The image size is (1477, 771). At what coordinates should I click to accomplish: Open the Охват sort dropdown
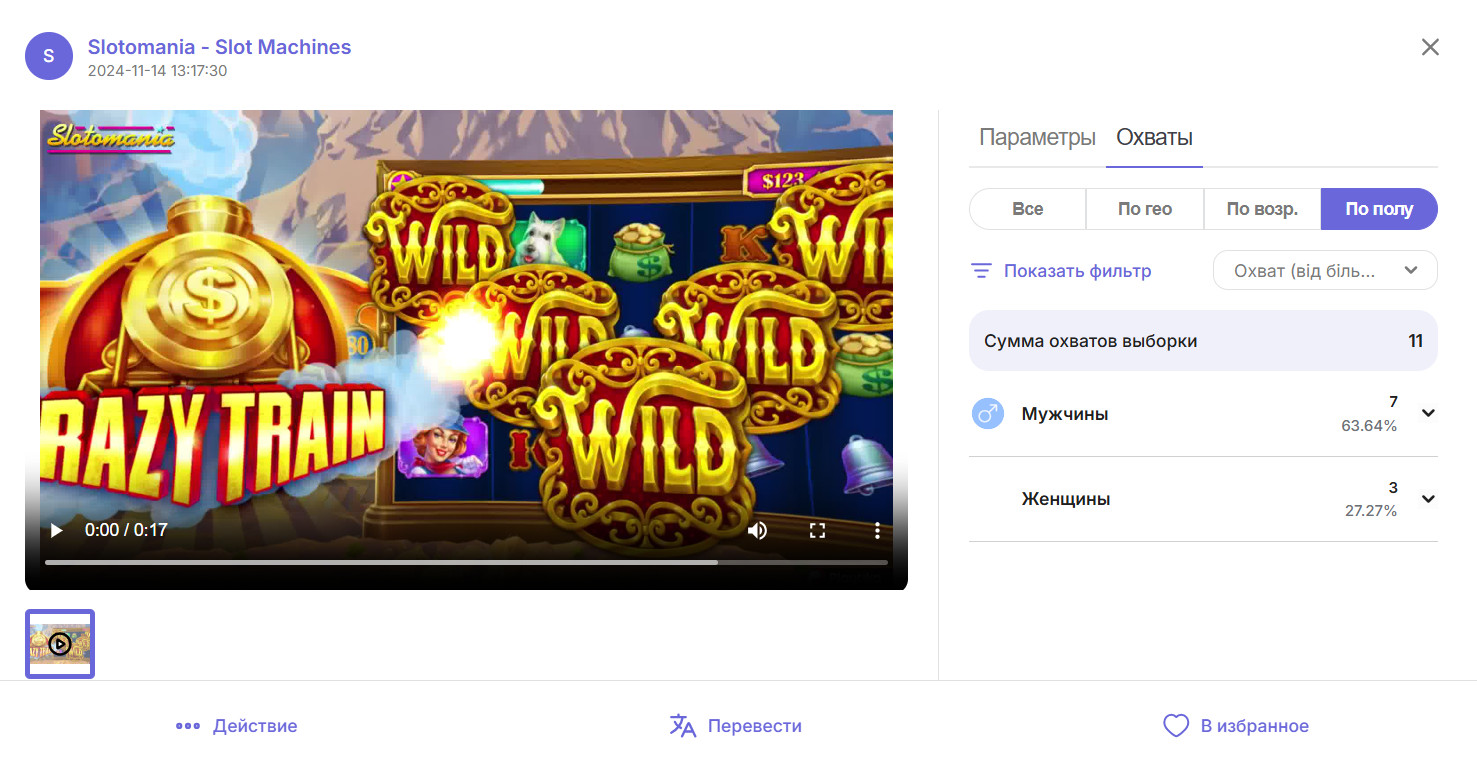[x=1325, y=270]
